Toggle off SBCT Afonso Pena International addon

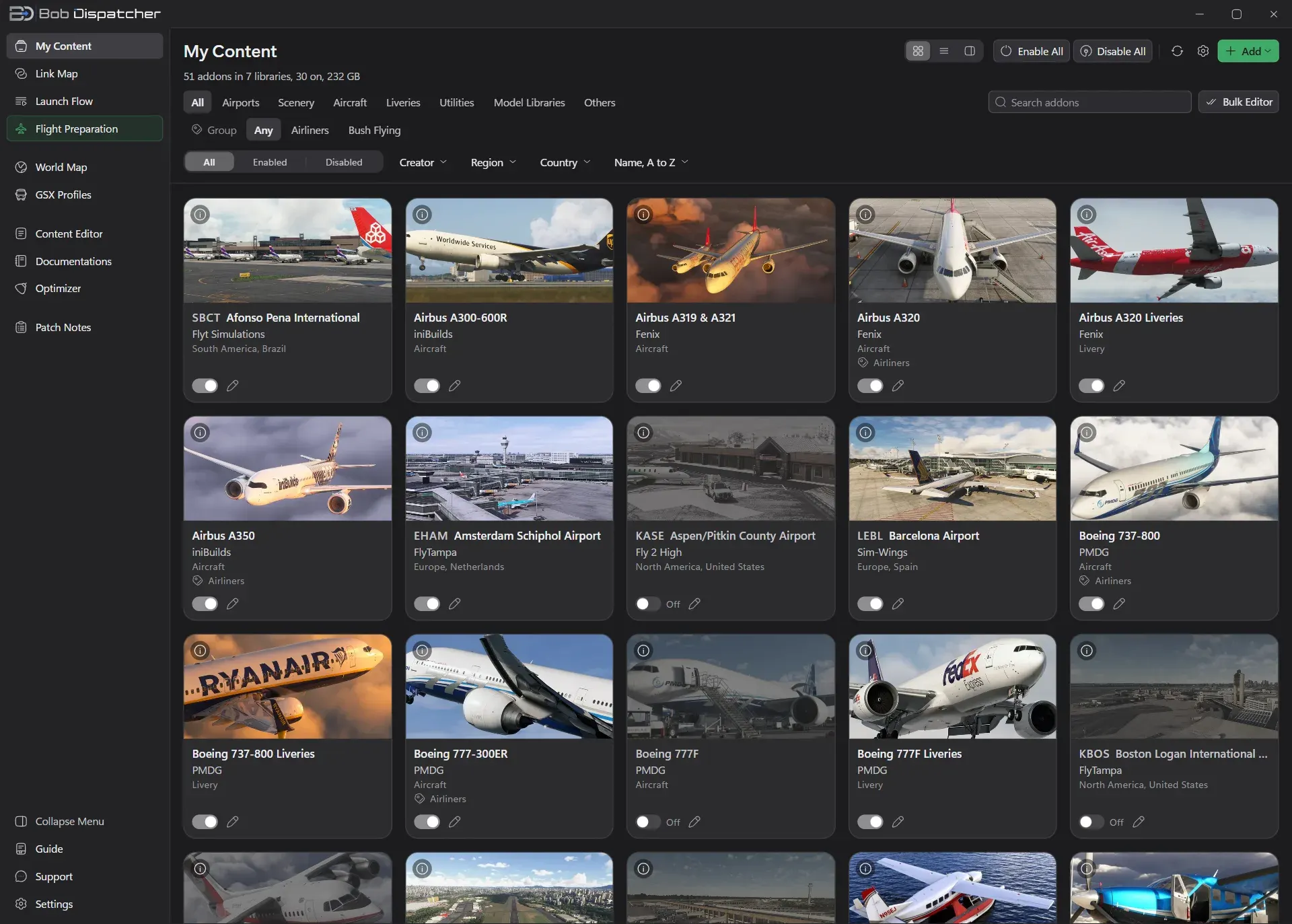point(205,386)
